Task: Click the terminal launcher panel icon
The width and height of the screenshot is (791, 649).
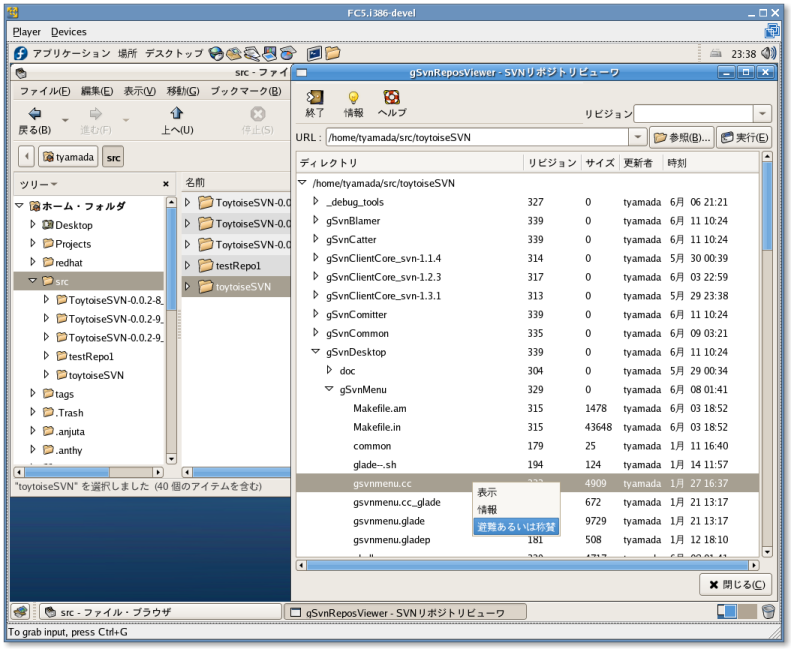Action: pyautogui.click(x=314, y=53)
